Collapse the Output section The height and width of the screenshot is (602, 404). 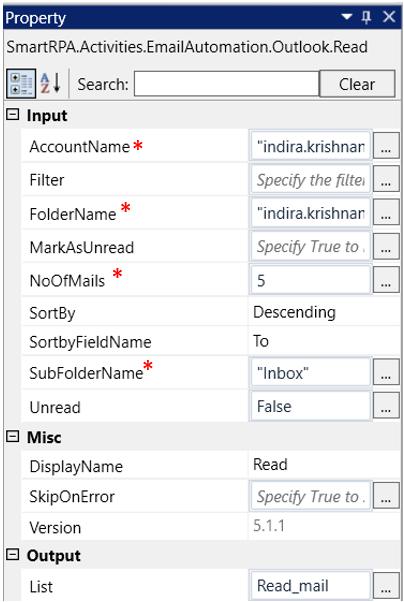13,554
